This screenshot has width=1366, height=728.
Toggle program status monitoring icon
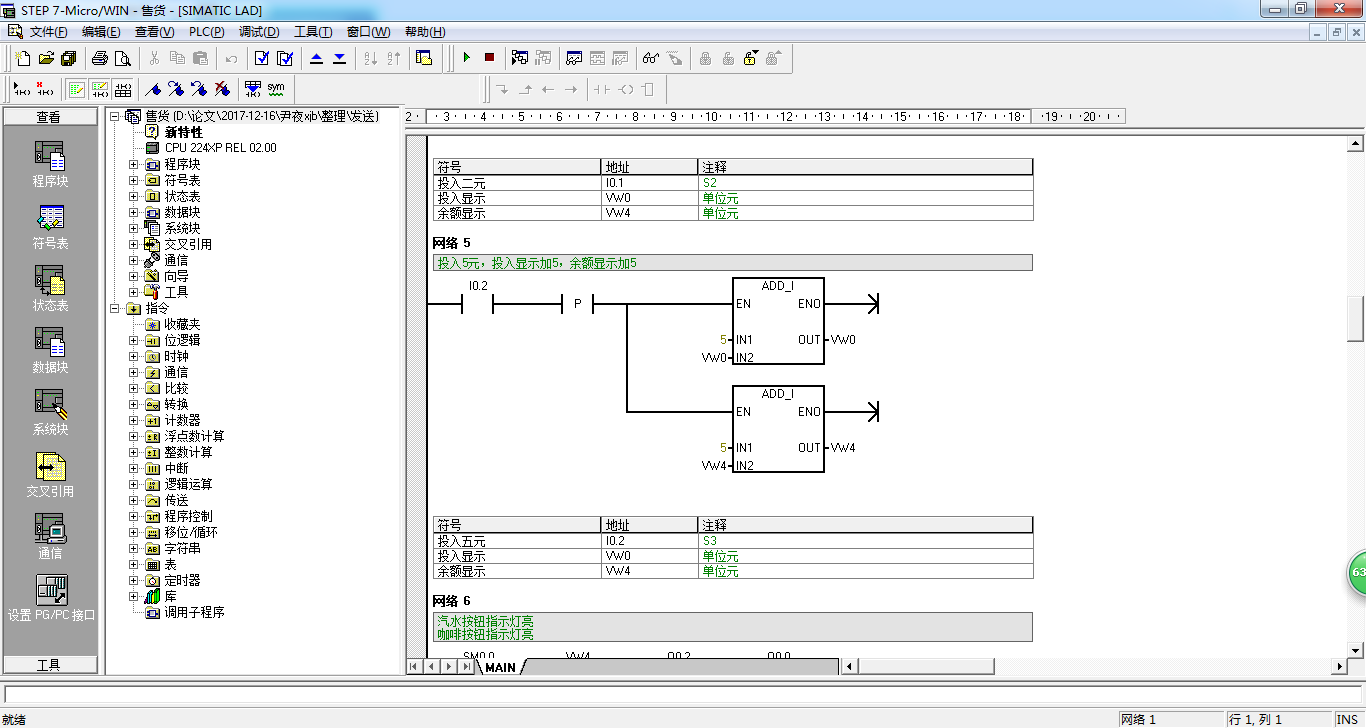click(x=520, y=58)
